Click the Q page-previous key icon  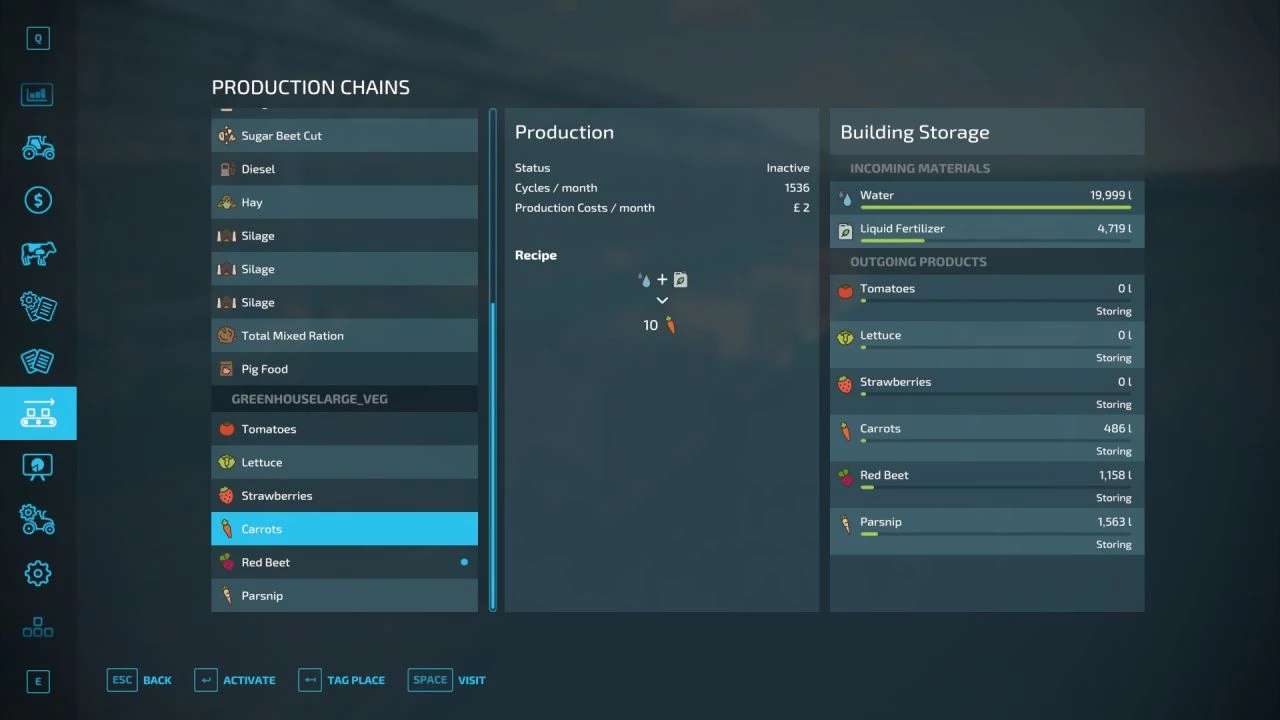38,39
